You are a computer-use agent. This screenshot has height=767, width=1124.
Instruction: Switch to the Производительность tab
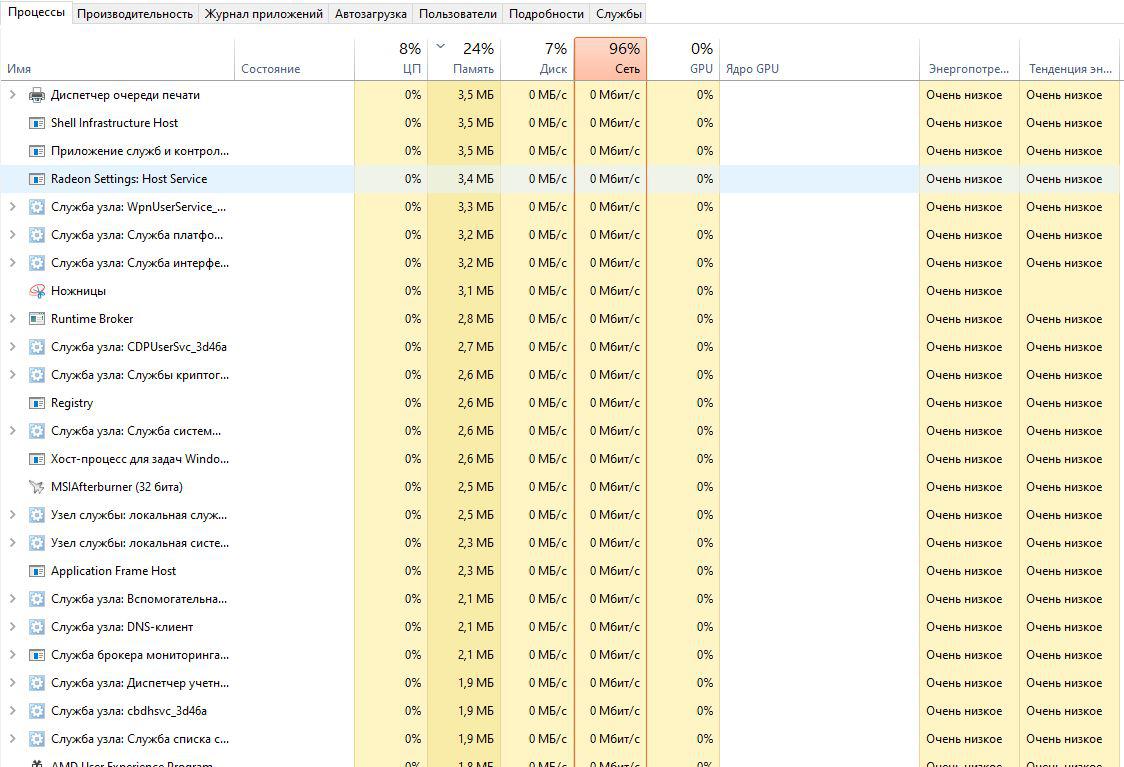click(x=135, y=14)
